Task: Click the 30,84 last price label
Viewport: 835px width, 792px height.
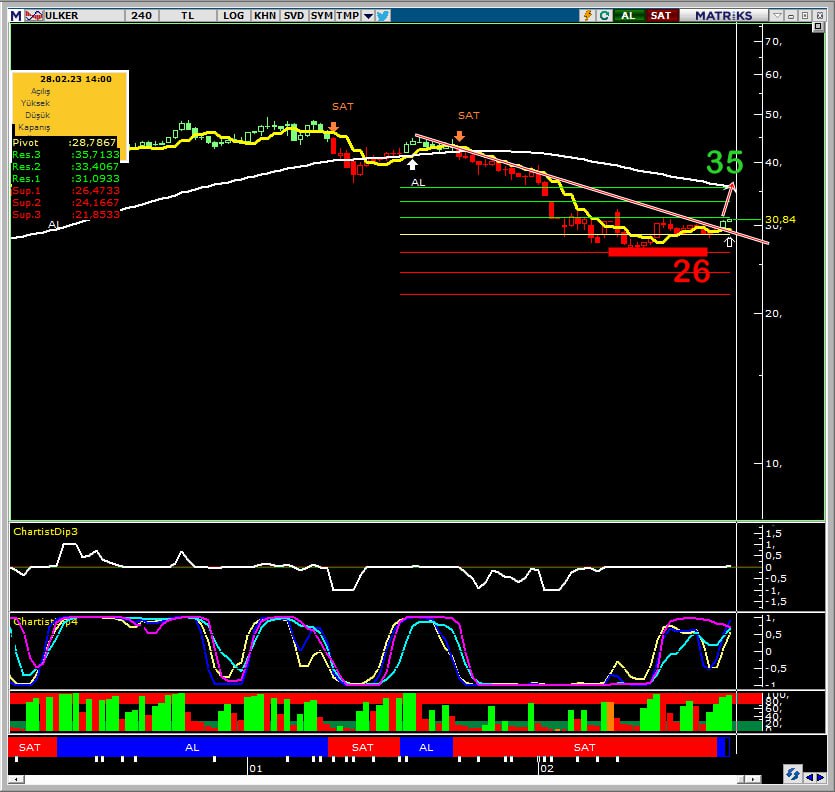Action: tap(780, 219)
